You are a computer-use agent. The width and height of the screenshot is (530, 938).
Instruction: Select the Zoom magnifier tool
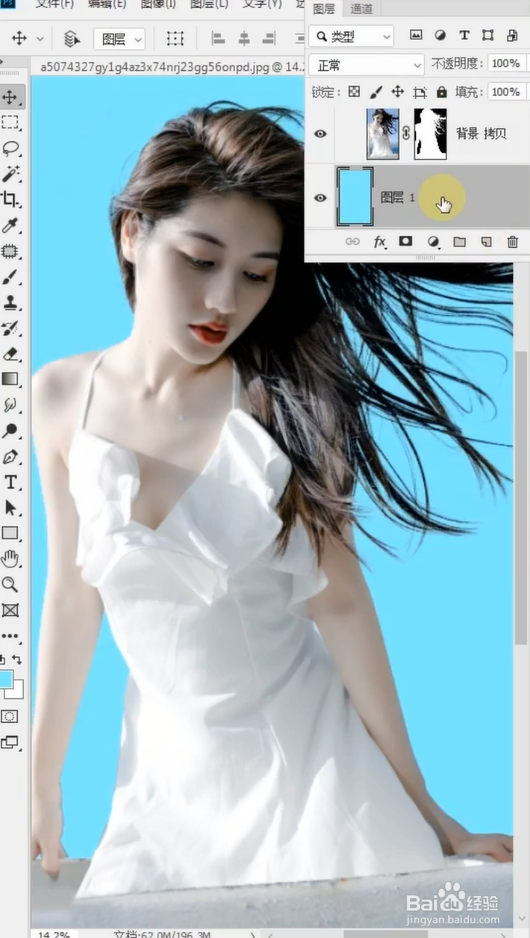click(x=10, y=584)
